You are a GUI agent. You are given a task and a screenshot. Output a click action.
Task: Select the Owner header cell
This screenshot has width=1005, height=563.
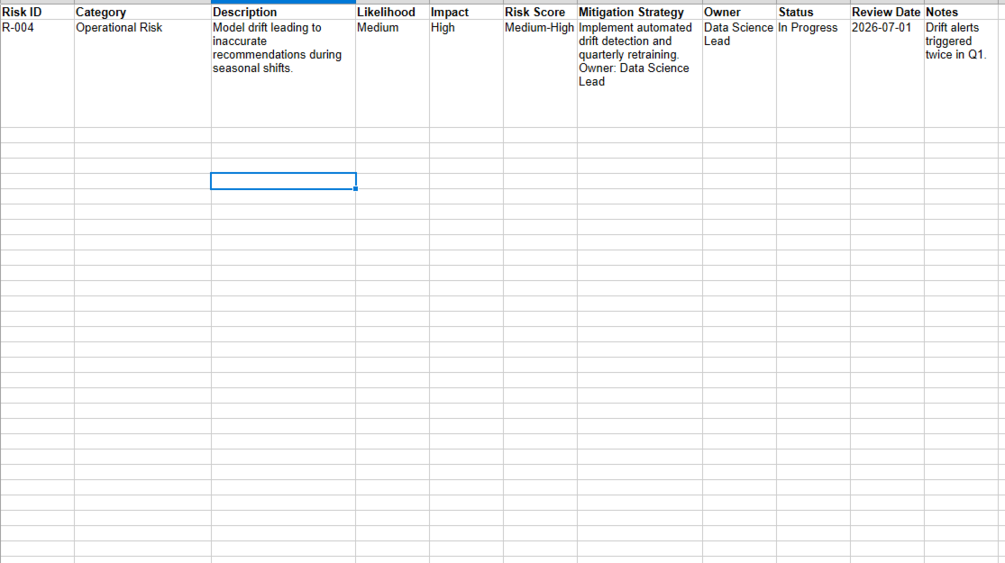point(739,12)
